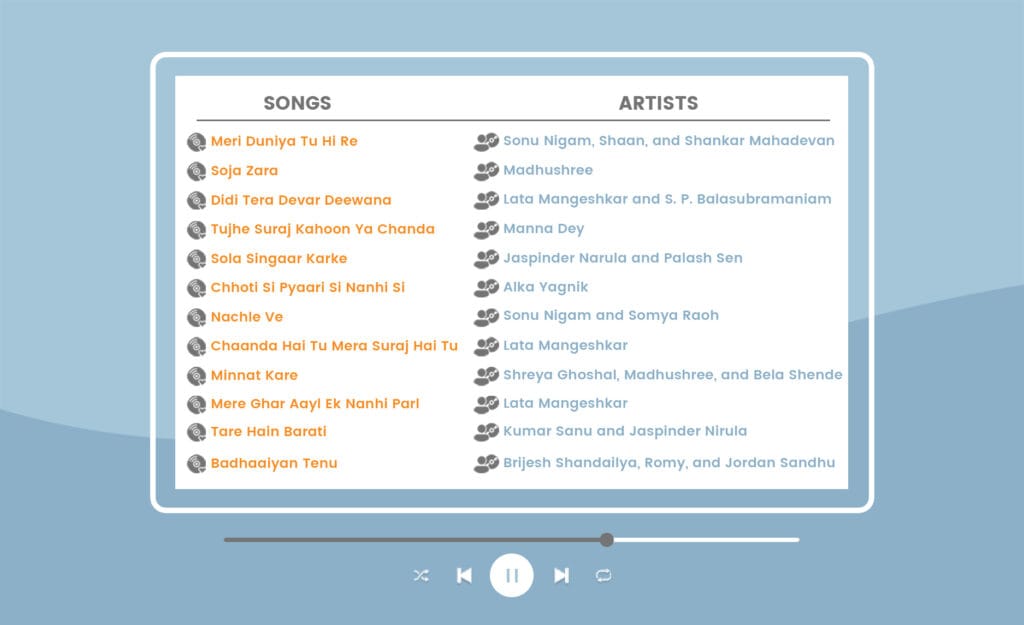Select the song Meri Duniya Tu Hi Re

pyautogui.click(x=284, y=141)
